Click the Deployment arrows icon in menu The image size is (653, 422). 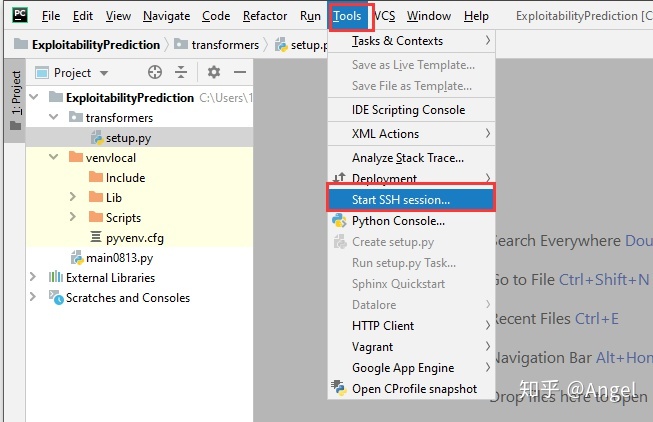point(339,177)
